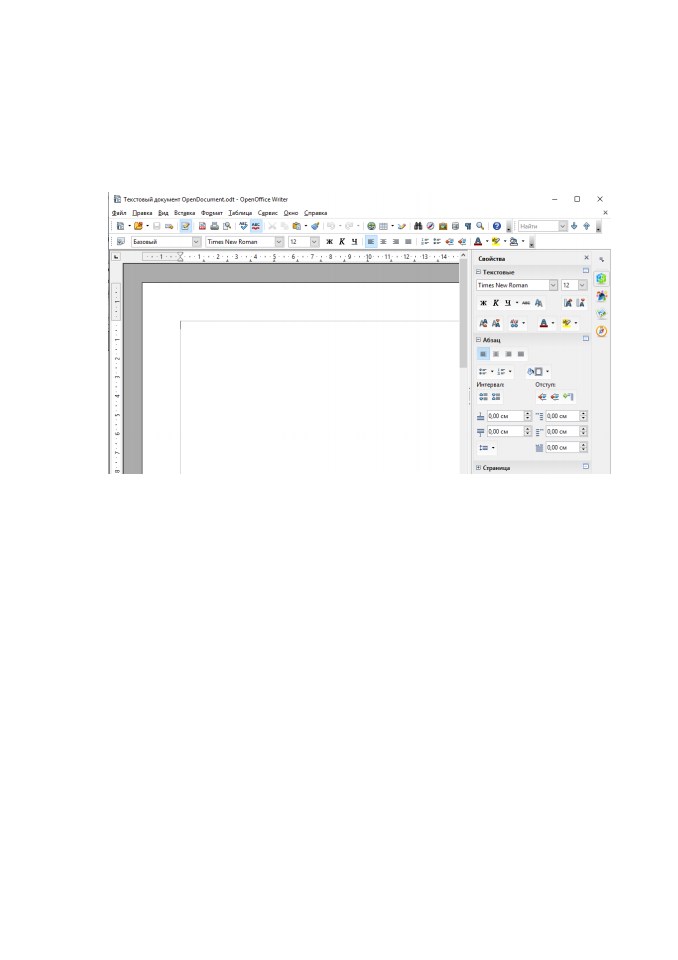Toggle Edit File mode button
Screen dimensions: 678x960
pos(186,227)
